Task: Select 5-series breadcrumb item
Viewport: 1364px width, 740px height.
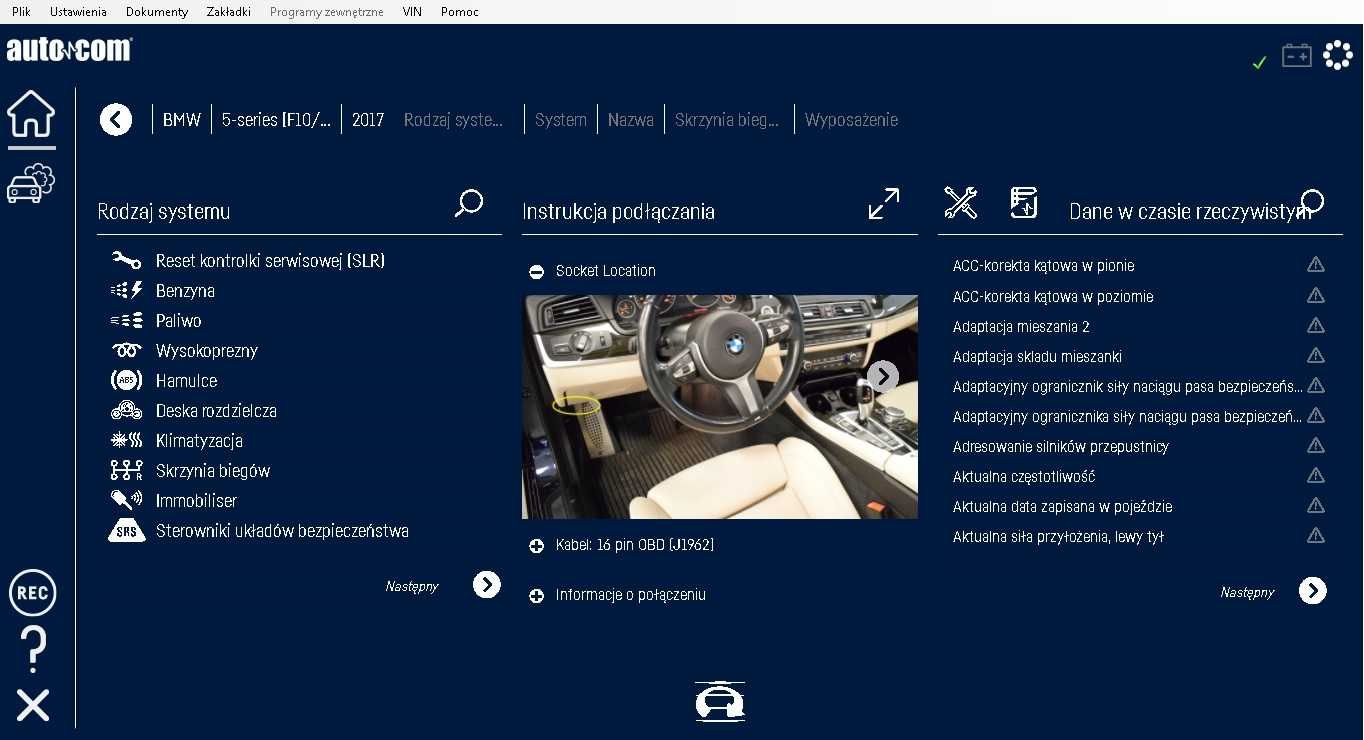Action: tap(276, 120)
